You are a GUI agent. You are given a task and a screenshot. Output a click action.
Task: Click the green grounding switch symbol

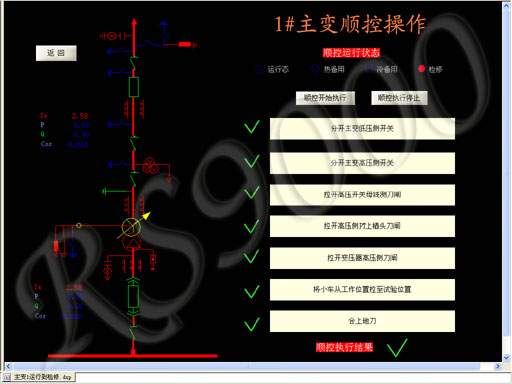(x=117, y=191)
